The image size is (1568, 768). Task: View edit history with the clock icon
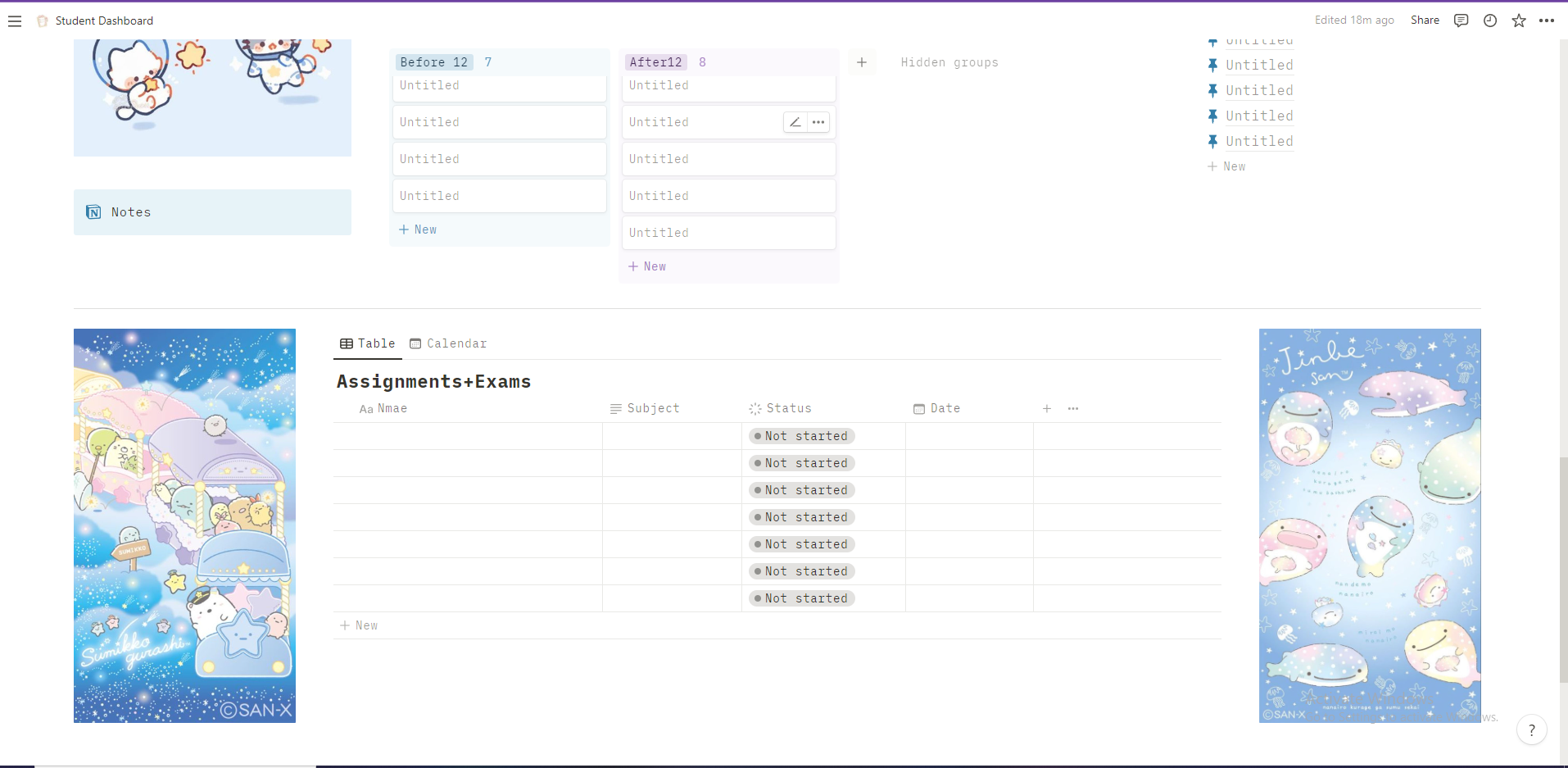click(x=1490, y=20)
